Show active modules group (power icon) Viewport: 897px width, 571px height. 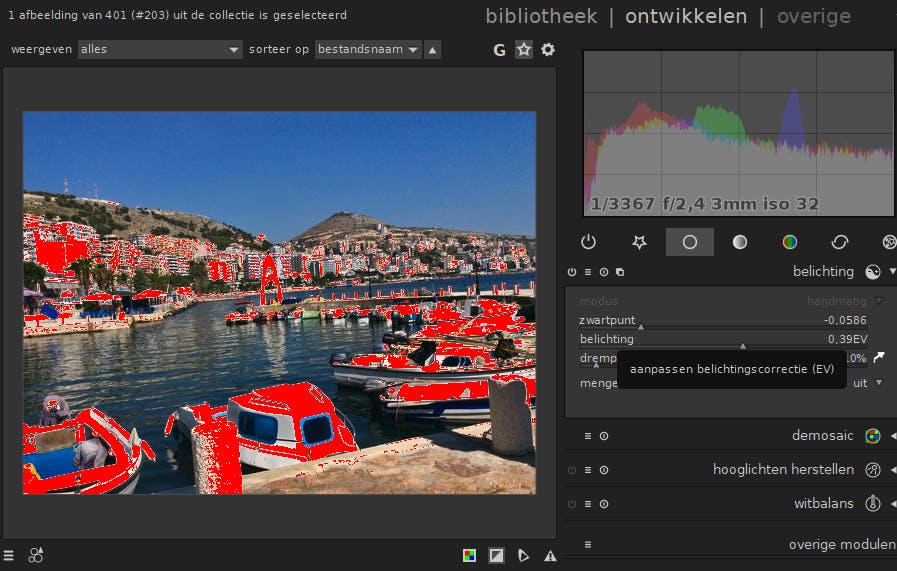(588, 242)
